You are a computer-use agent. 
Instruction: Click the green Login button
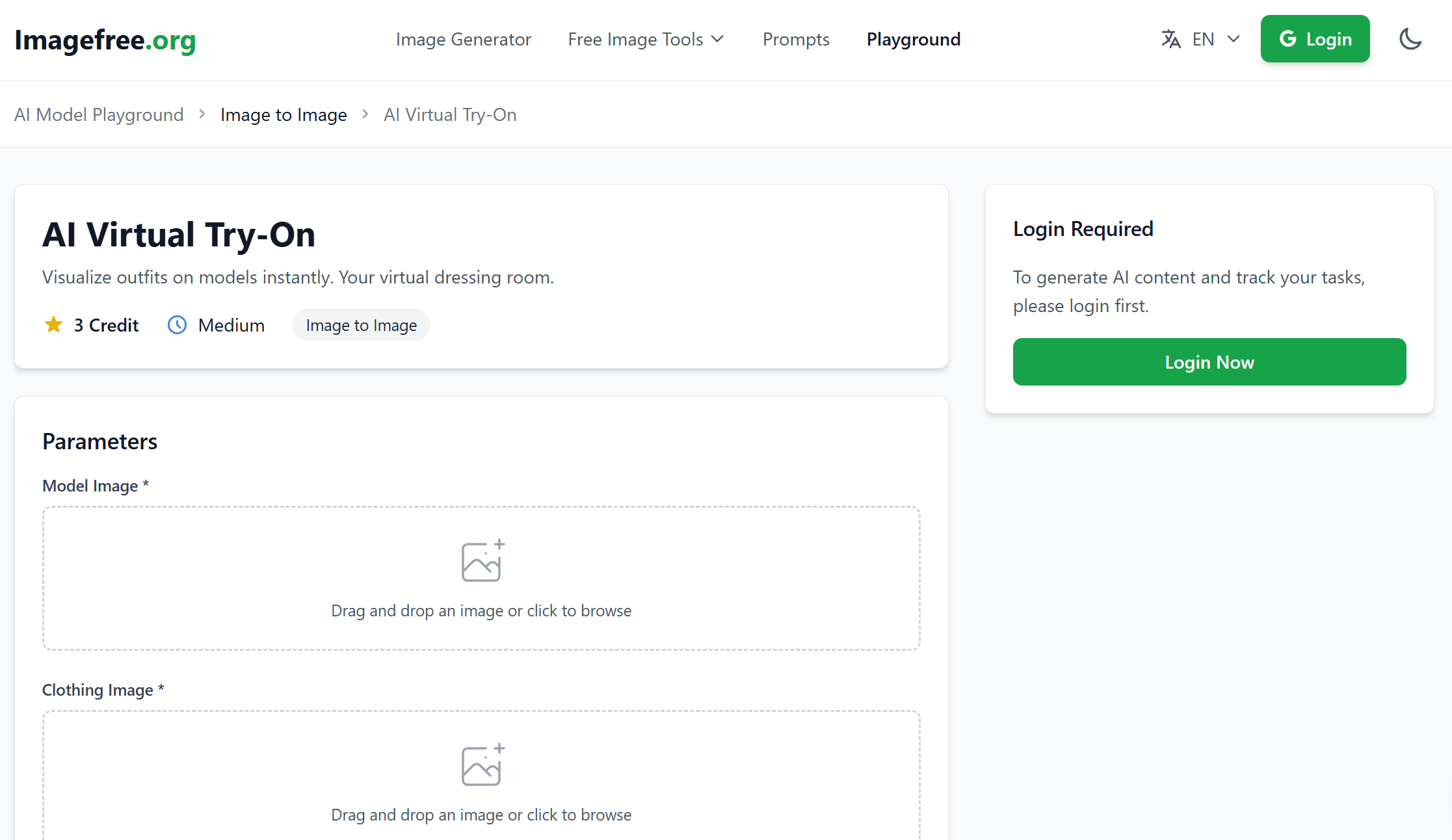click(x=1315, y=38)
